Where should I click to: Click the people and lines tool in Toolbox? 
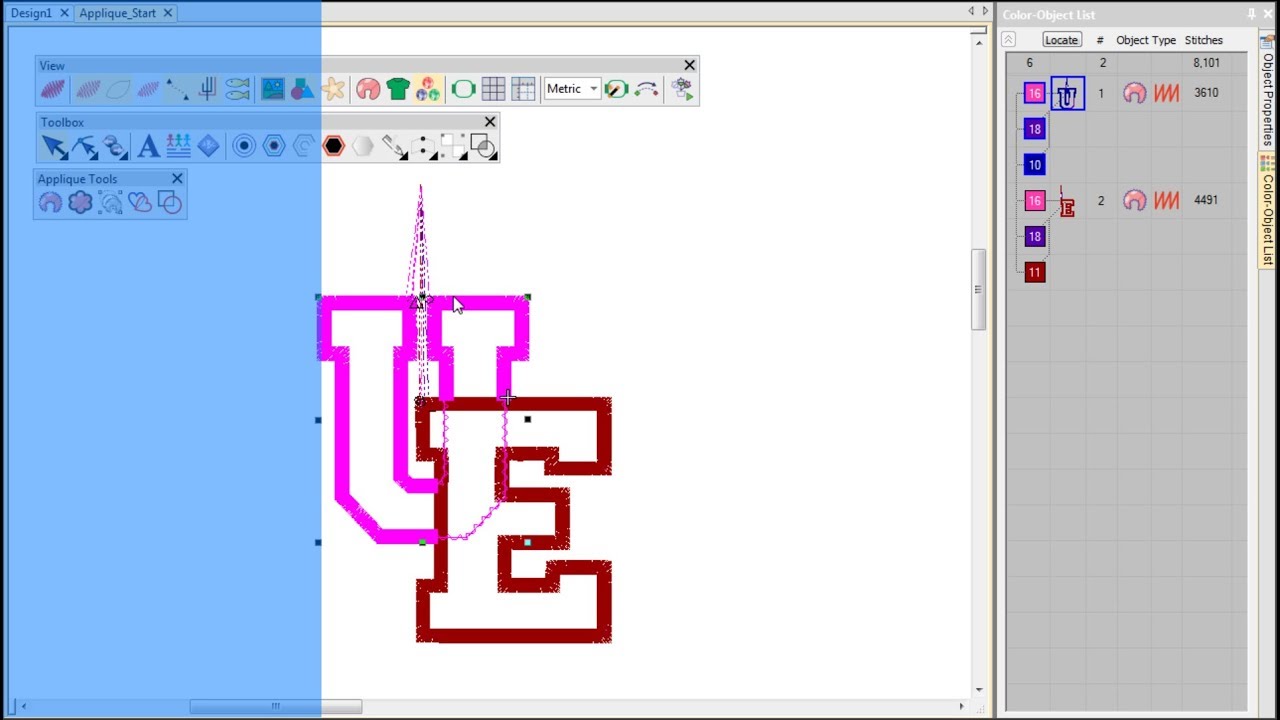(x=178, y=147)
